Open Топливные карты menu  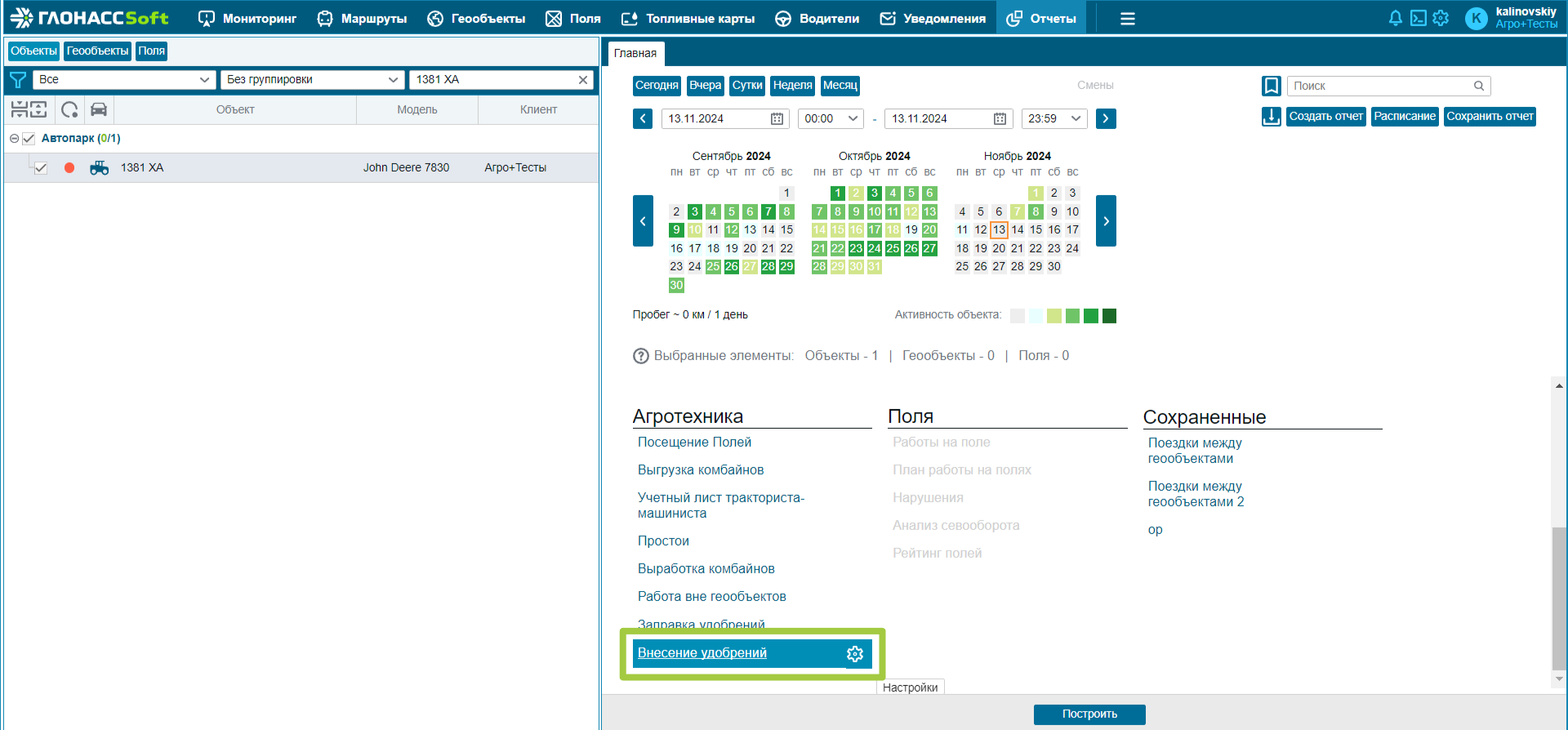[688, 18]
